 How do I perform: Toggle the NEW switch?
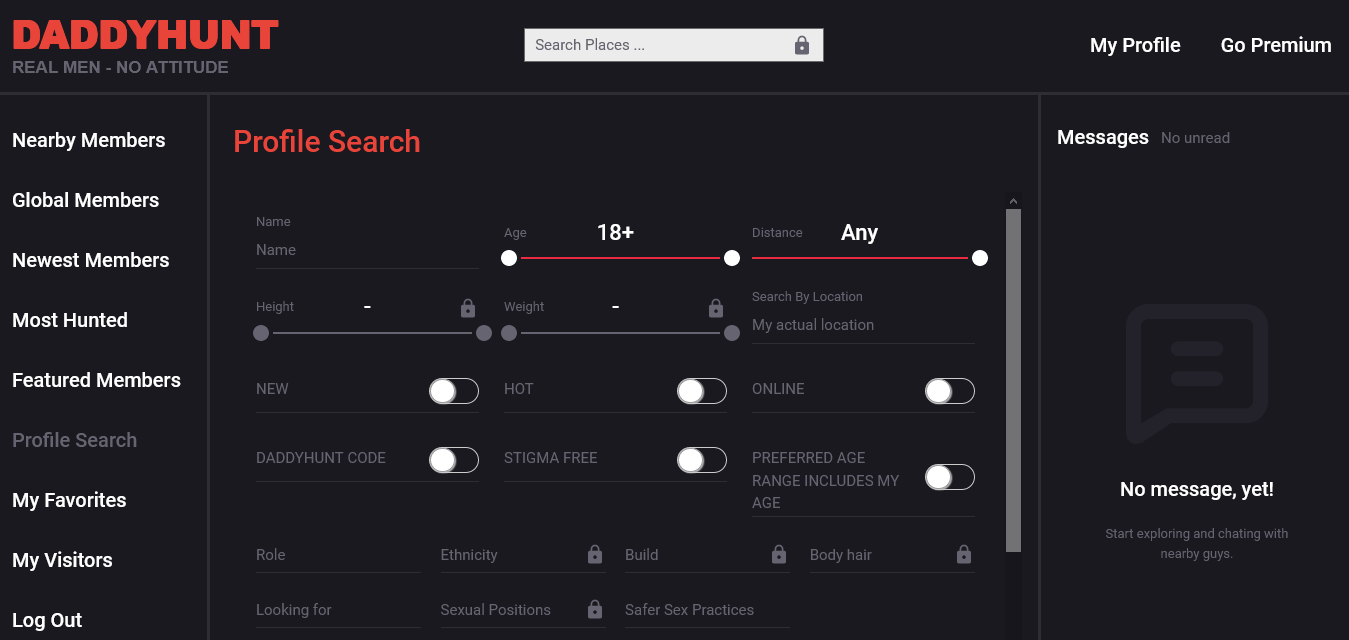point(454,391)
